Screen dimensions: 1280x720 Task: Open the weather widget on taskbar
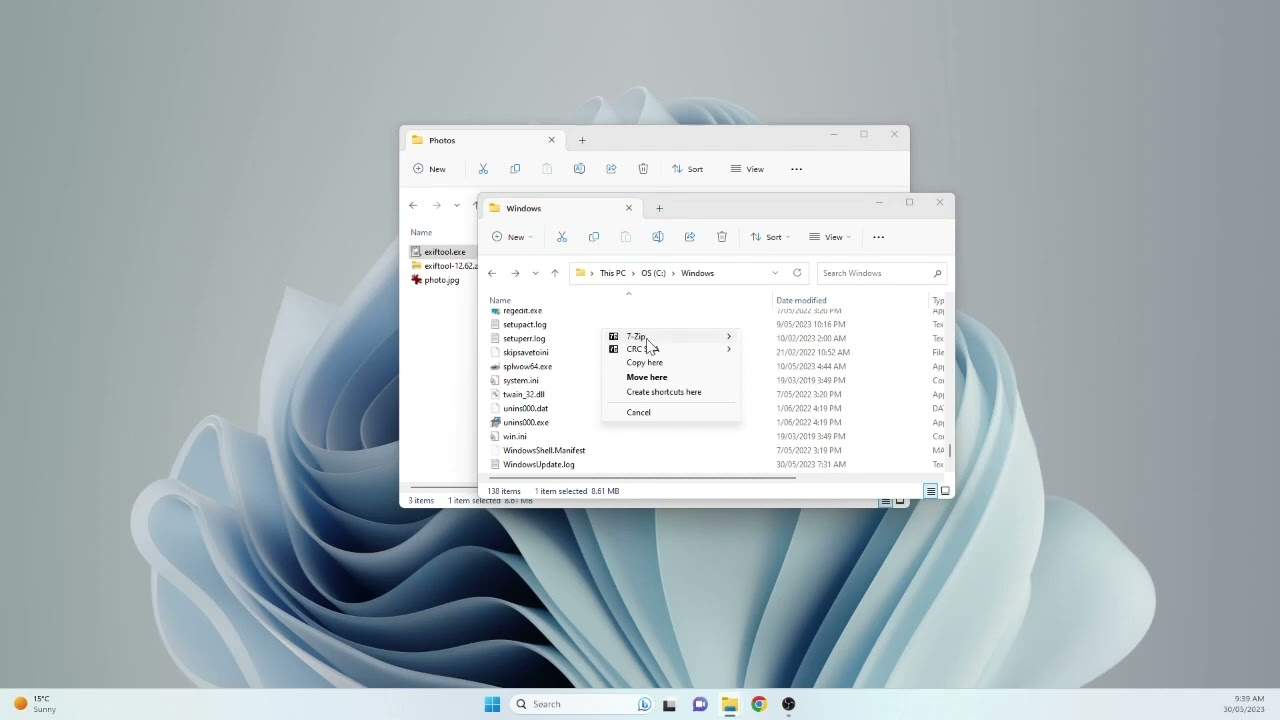(35, 704)
